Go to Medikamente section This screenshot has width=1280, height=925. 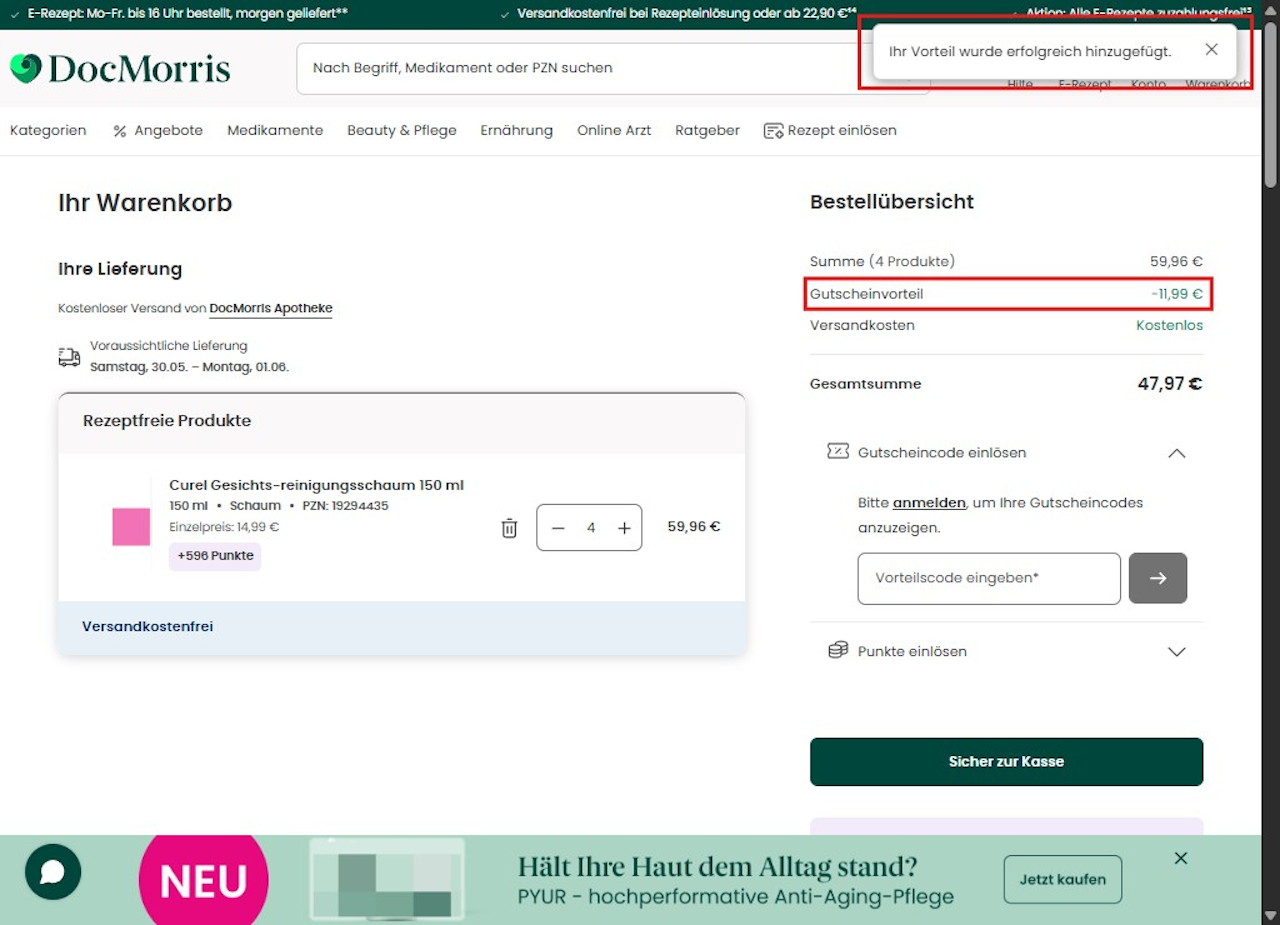[x=275, y=130]
